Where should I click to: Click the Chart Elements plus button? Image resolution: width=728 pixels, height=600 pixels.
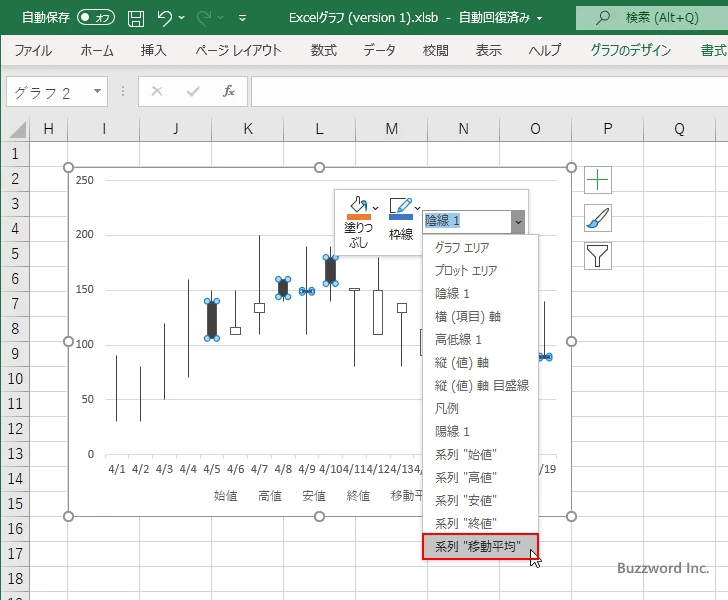[598, 180]
